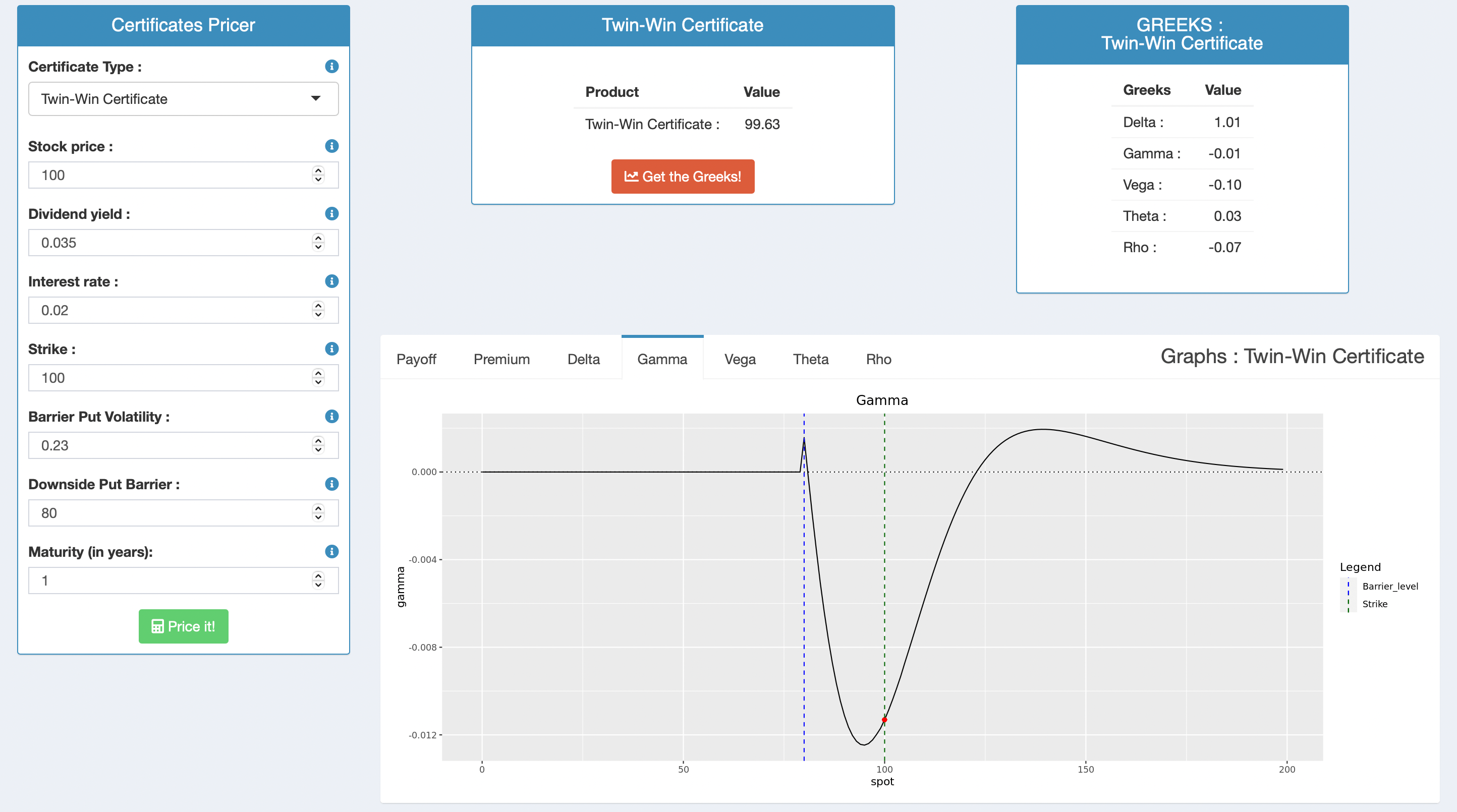
Task: Click info icon beside Strike label
Action: tap(331, 349)
